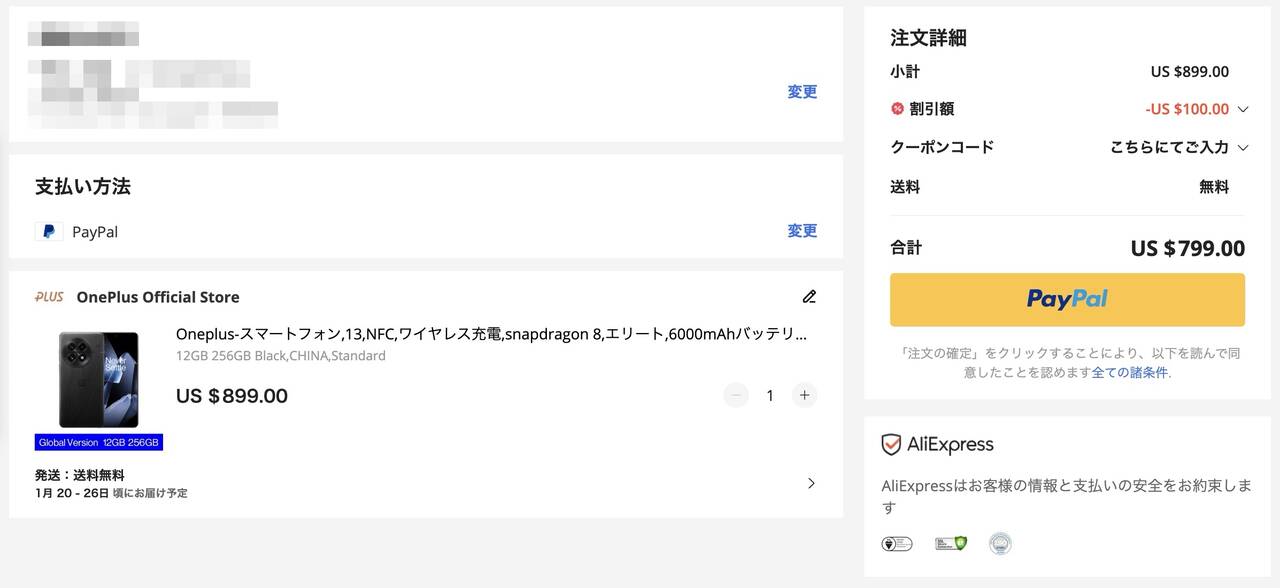Image resolution: width=1280 pixels, height=588 pixels.
Task: Expand the discount amount details chevron
Action: point(1243,109)
